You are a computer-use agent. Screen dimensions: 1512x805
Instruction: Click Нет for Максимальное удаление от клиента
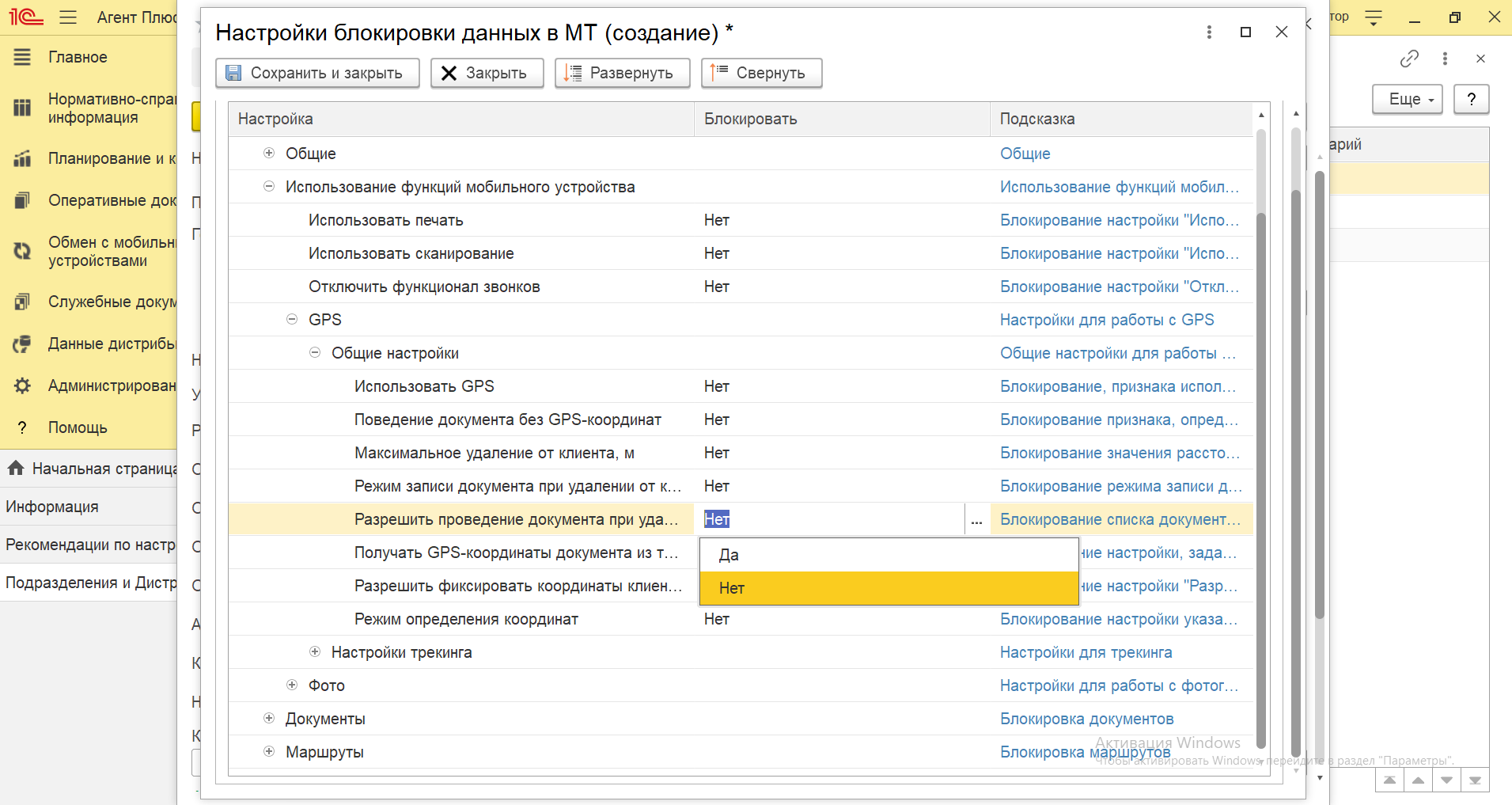pyautogui.click(x=717, y=453)
